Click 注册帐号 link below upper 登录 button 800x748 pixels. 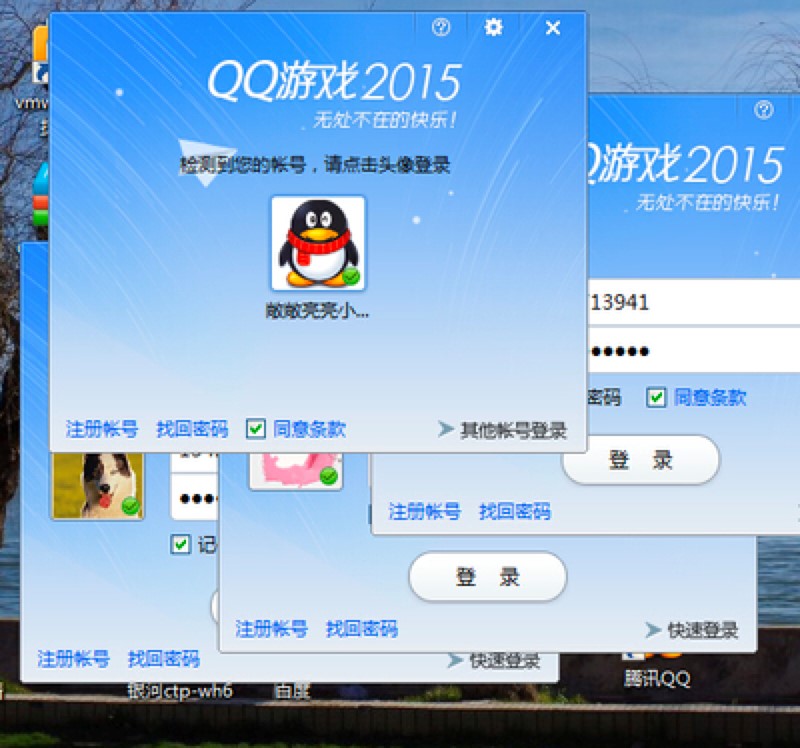coord(425,511)
